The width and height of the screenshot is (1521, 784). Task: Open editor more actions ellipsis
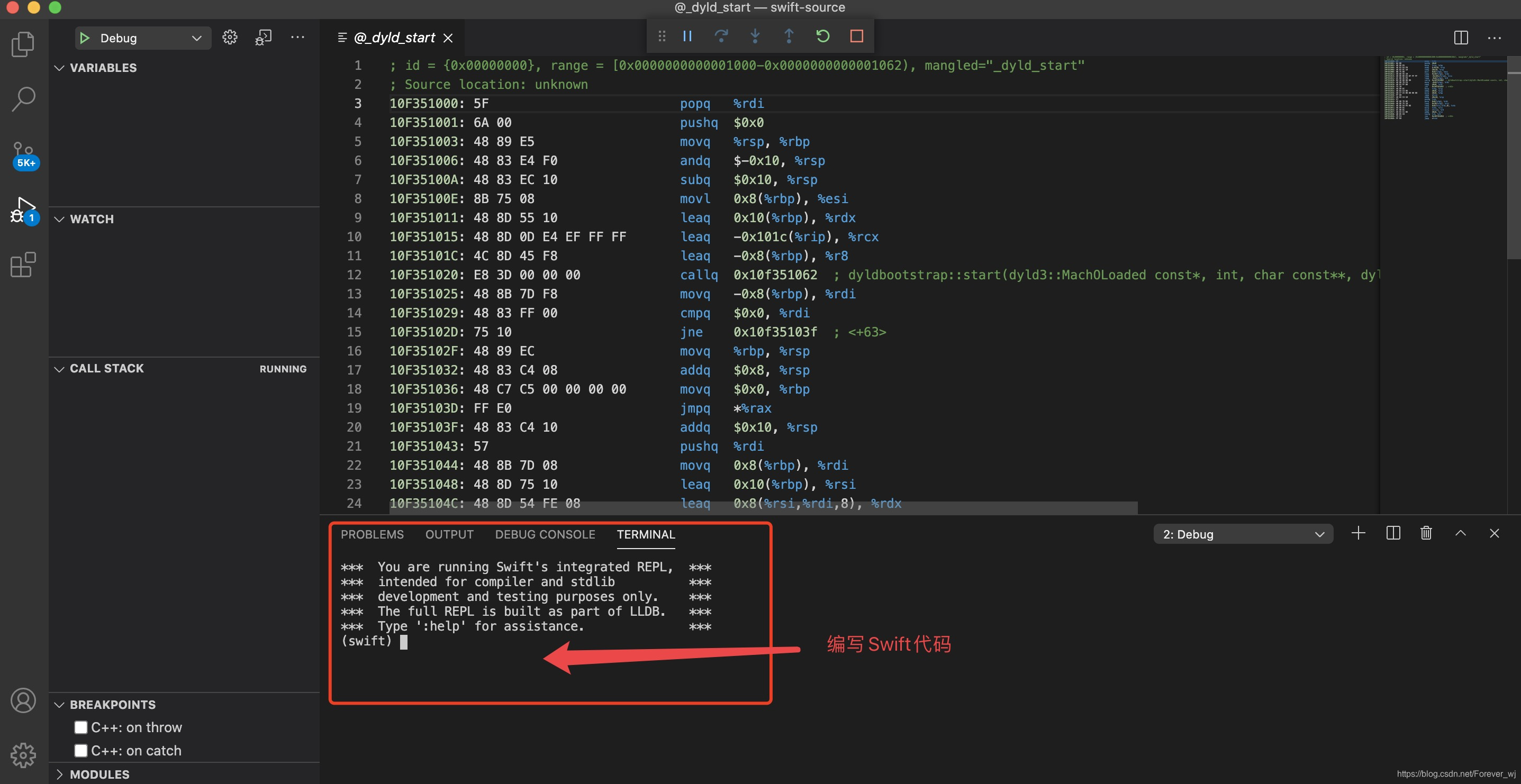[1495, 38]
